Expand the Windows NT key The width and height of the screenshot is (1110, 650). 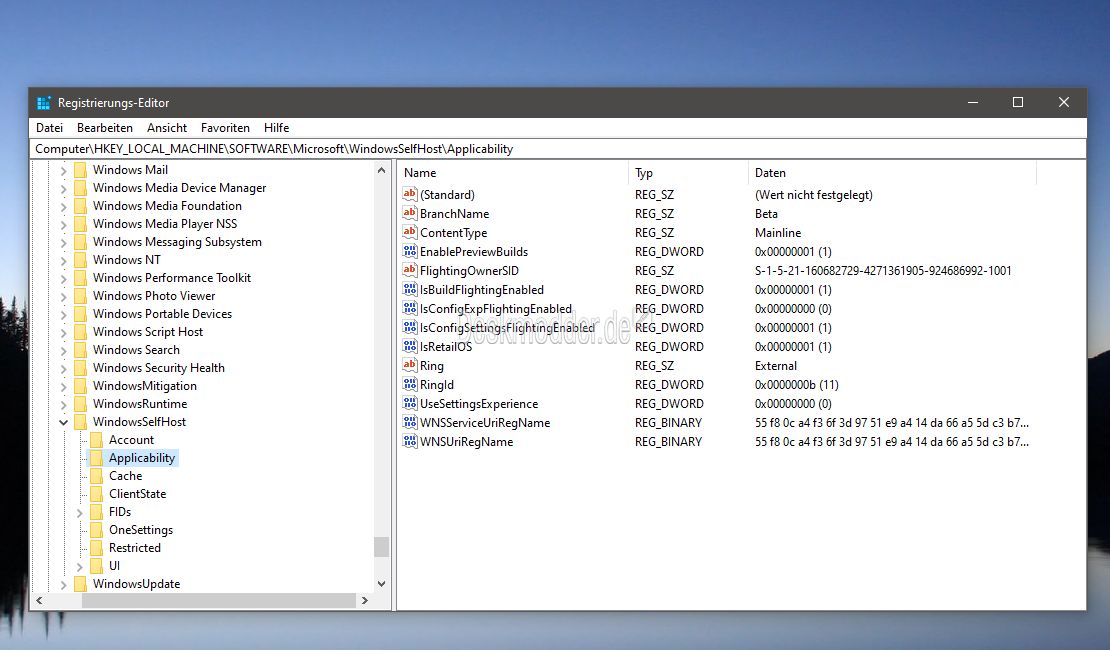63,260
